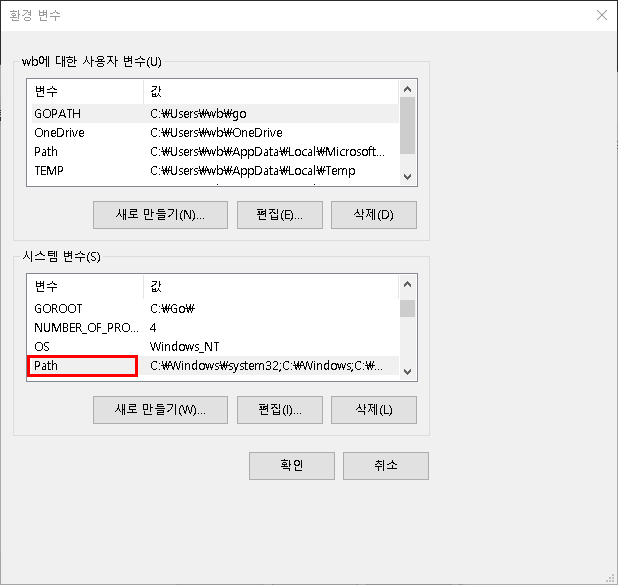Click the value C:\Users\wb\AppData\Local\Temp

[253, 171]
